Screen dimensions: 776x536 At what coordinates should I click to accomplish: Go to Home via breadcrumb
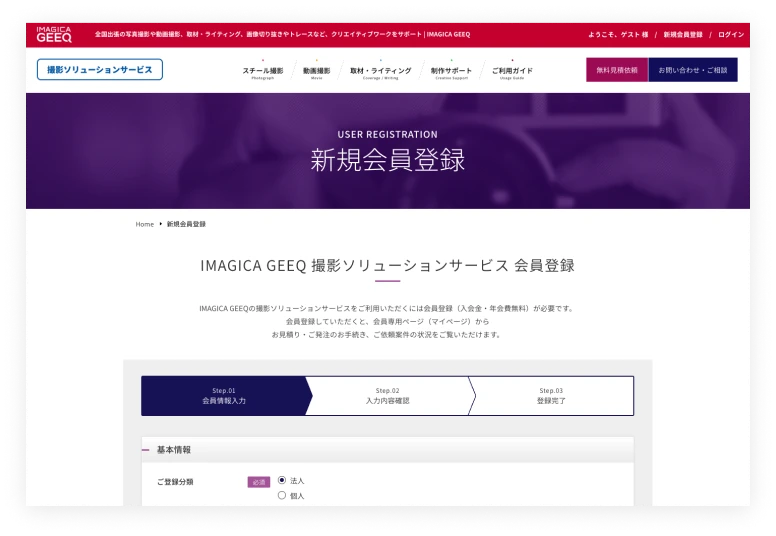(x=145, y=224)
